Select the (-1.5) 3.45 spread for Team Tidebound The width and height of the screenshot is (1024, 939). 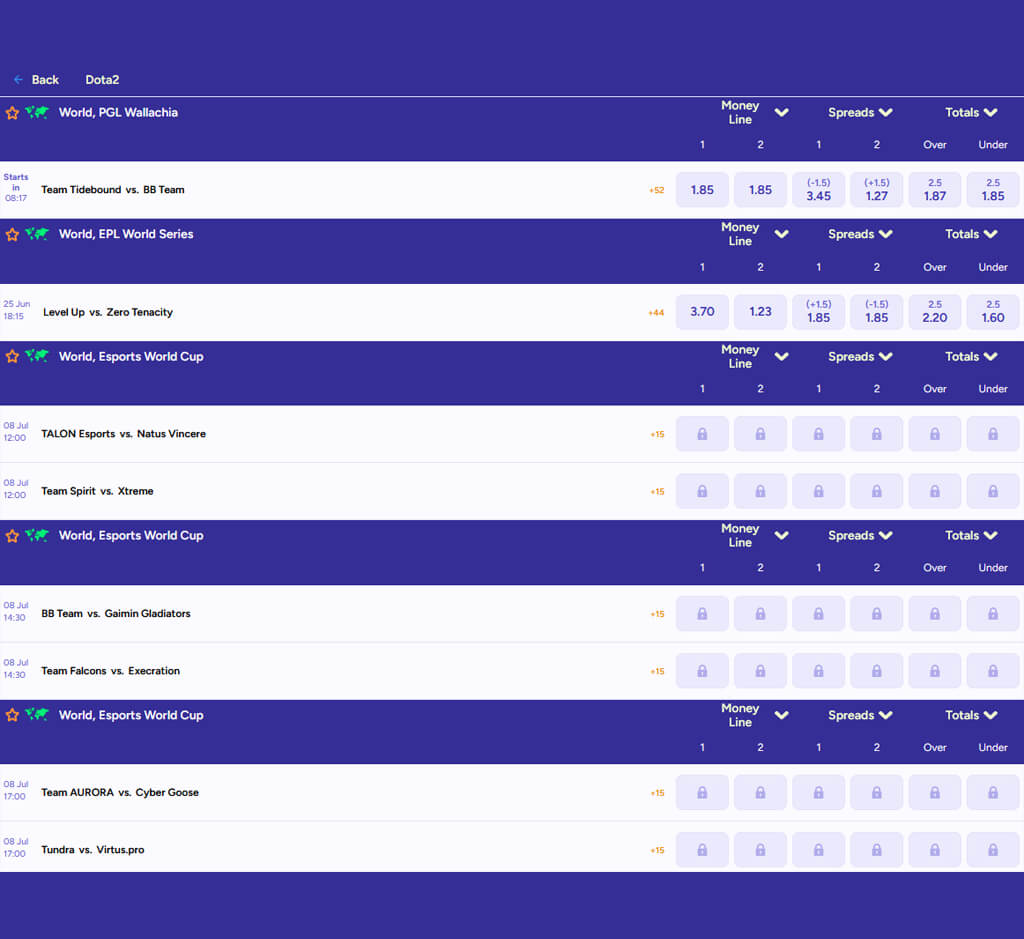click(x=818, y=190)
